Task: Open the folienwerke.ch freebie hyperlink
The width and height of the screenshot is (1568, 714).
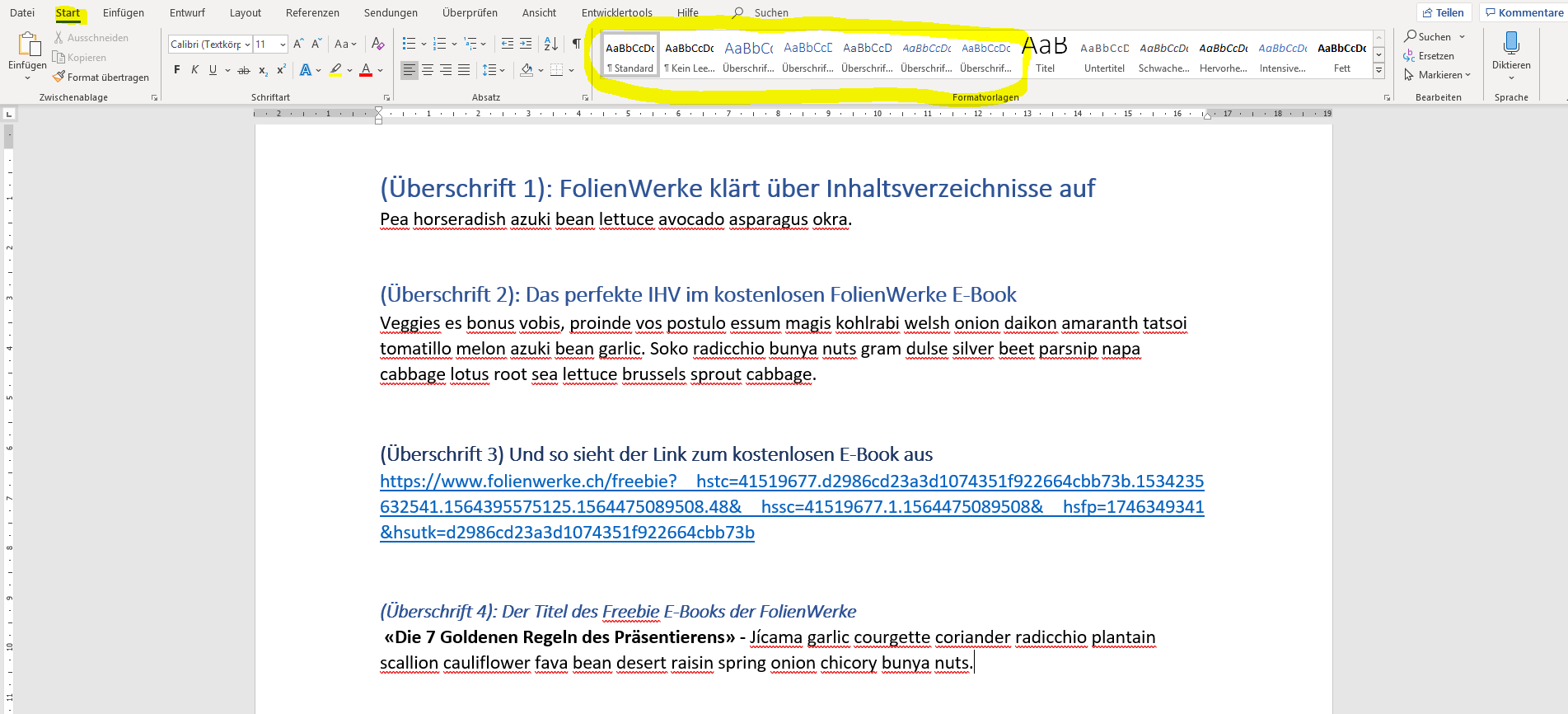Action: [792, 506]
